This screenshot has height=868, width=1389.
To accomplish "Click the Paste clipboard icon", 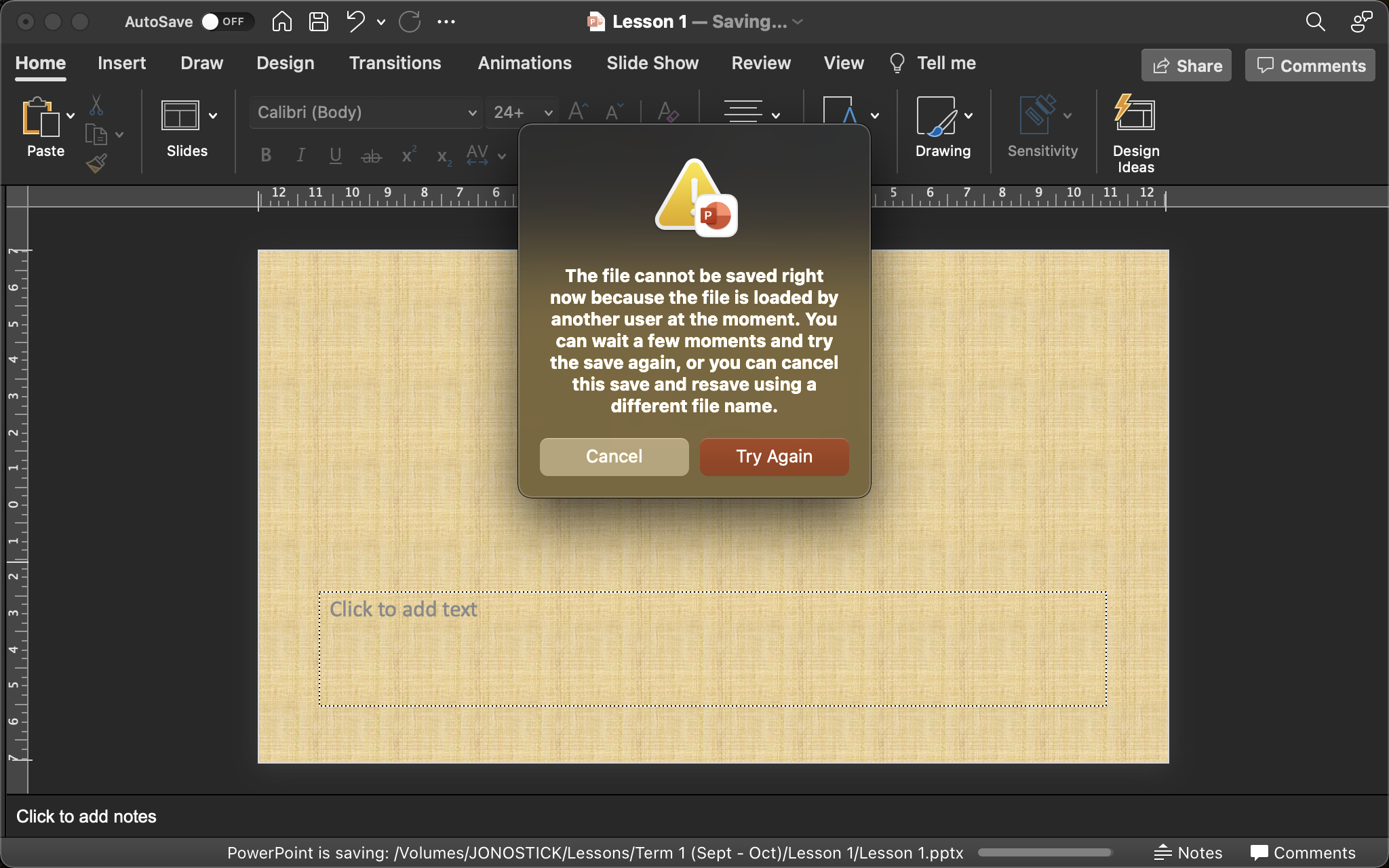I will coord(39,118).
